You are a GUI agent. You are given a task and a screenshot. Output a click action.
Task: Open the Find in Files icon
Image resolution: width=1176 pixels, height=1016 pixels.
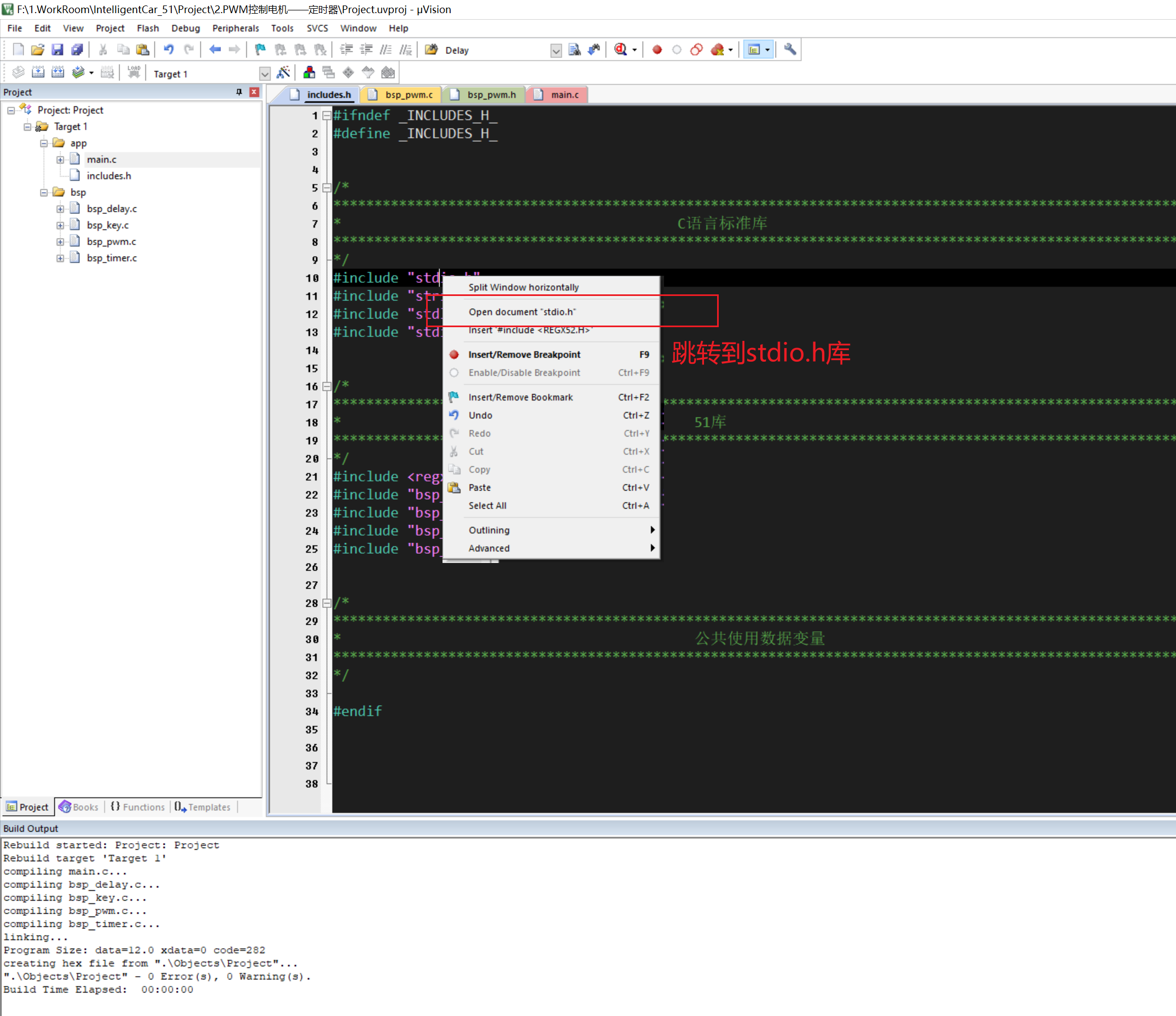coord(432,50)
